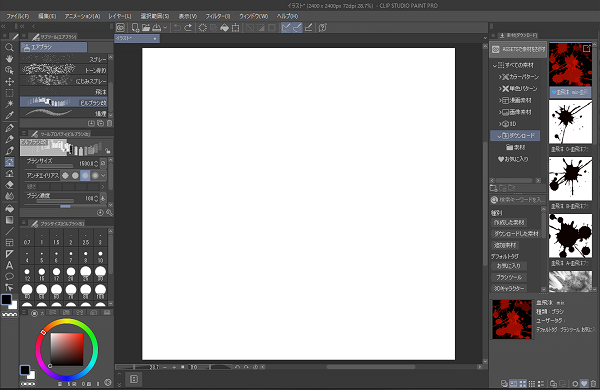
Task: Click the ダウンロードした素材 tag button
Action: point(516,233)
